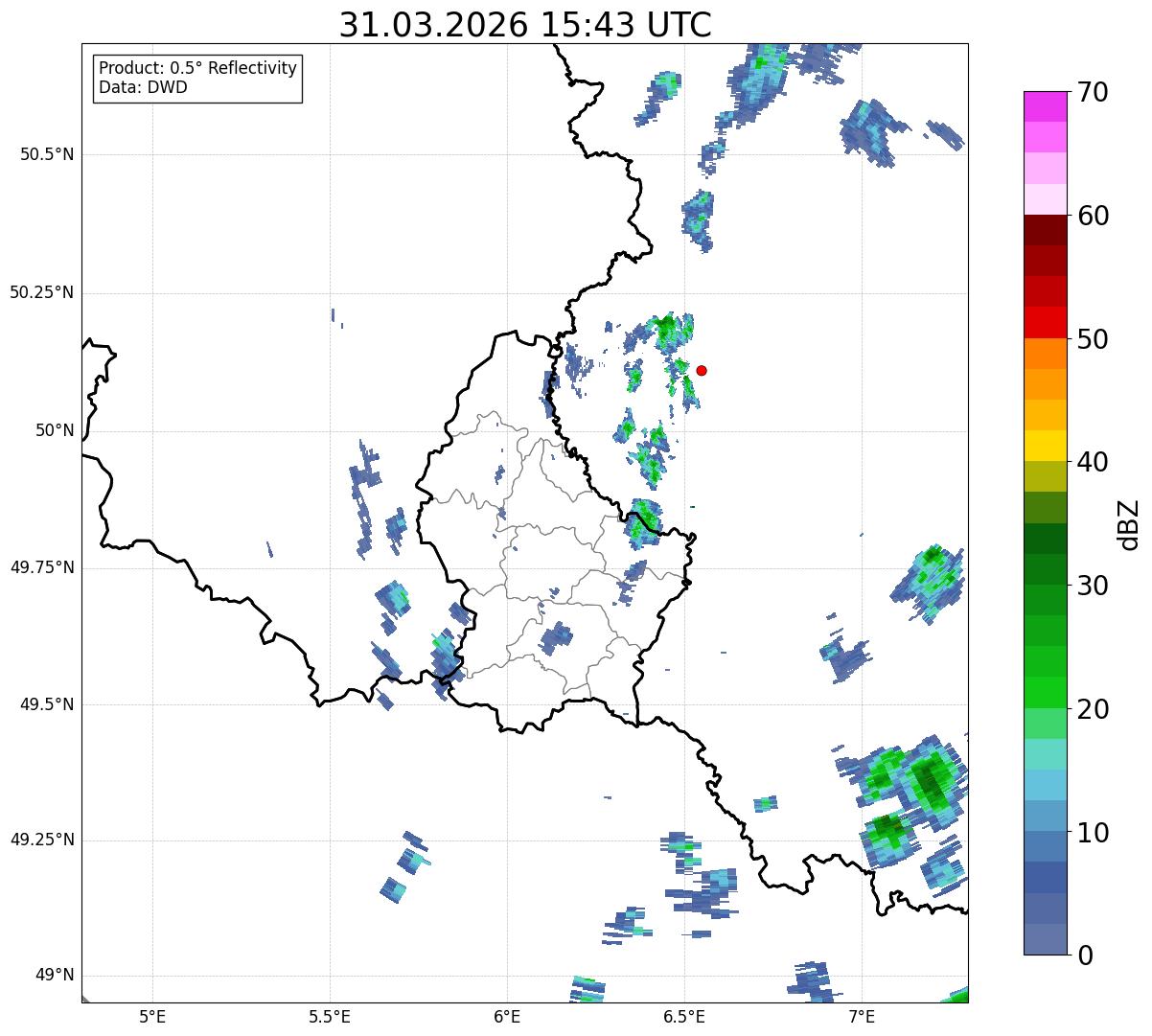Click the 49.25°N latitude label

pyautogui.click(x=41, y=840)
